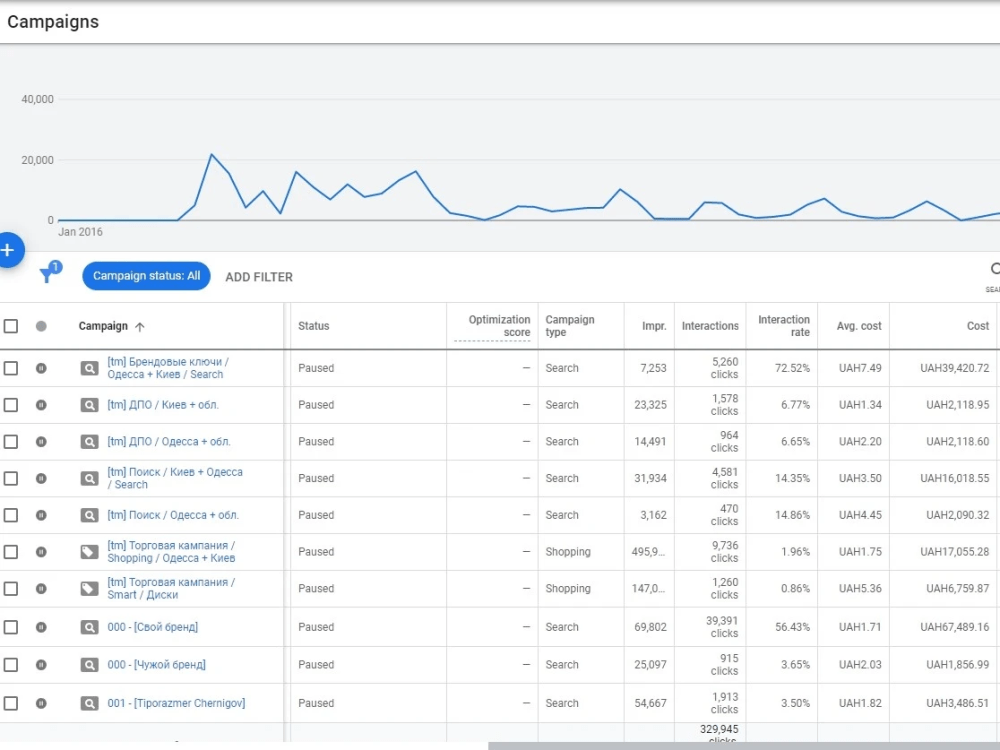Sort by Interaction rate column header
The height and width of the screenshot is (750, 1000).
tap(784, 326)
